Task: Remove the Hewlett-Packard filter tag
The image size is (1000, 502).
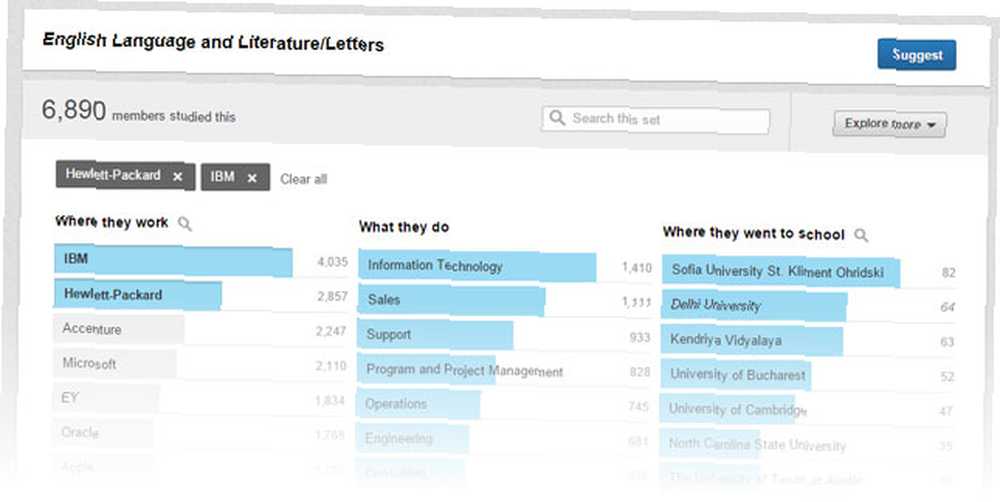Action: [x=178, y=177]
